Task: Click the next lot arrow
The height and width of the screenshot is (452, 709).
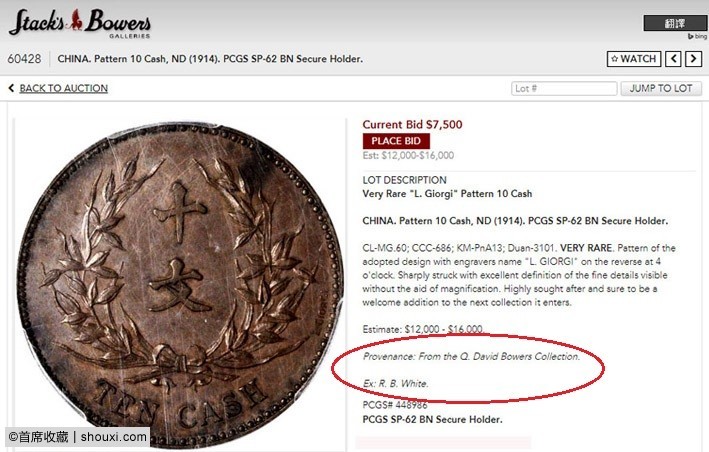Action: 693,59
